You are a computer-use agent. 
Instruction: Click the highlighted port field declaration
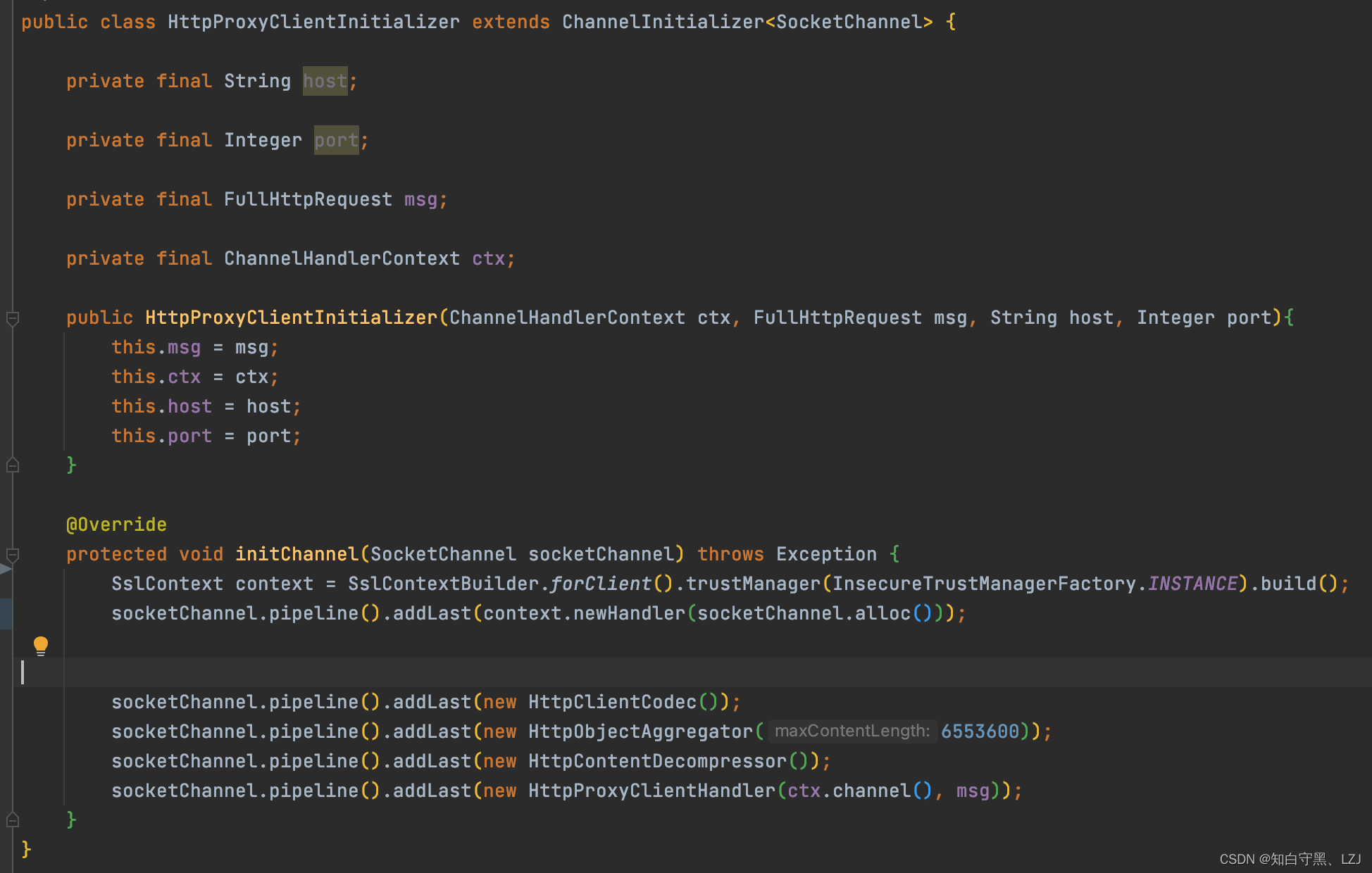pyautogui.click(x=336, y=141)
